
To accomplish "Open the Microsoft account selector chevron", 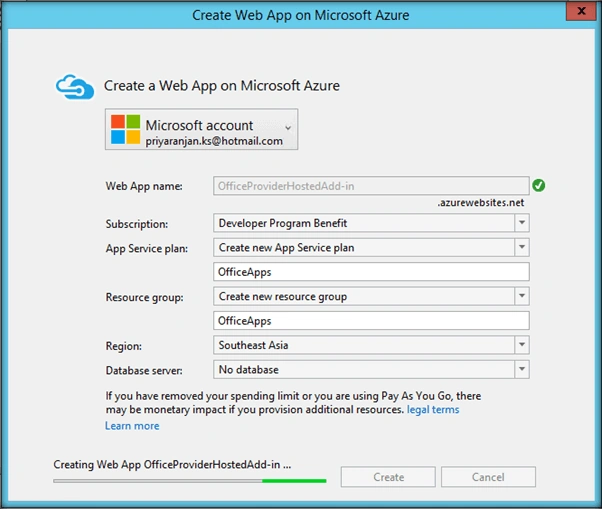I will click(x=288, y=128).
